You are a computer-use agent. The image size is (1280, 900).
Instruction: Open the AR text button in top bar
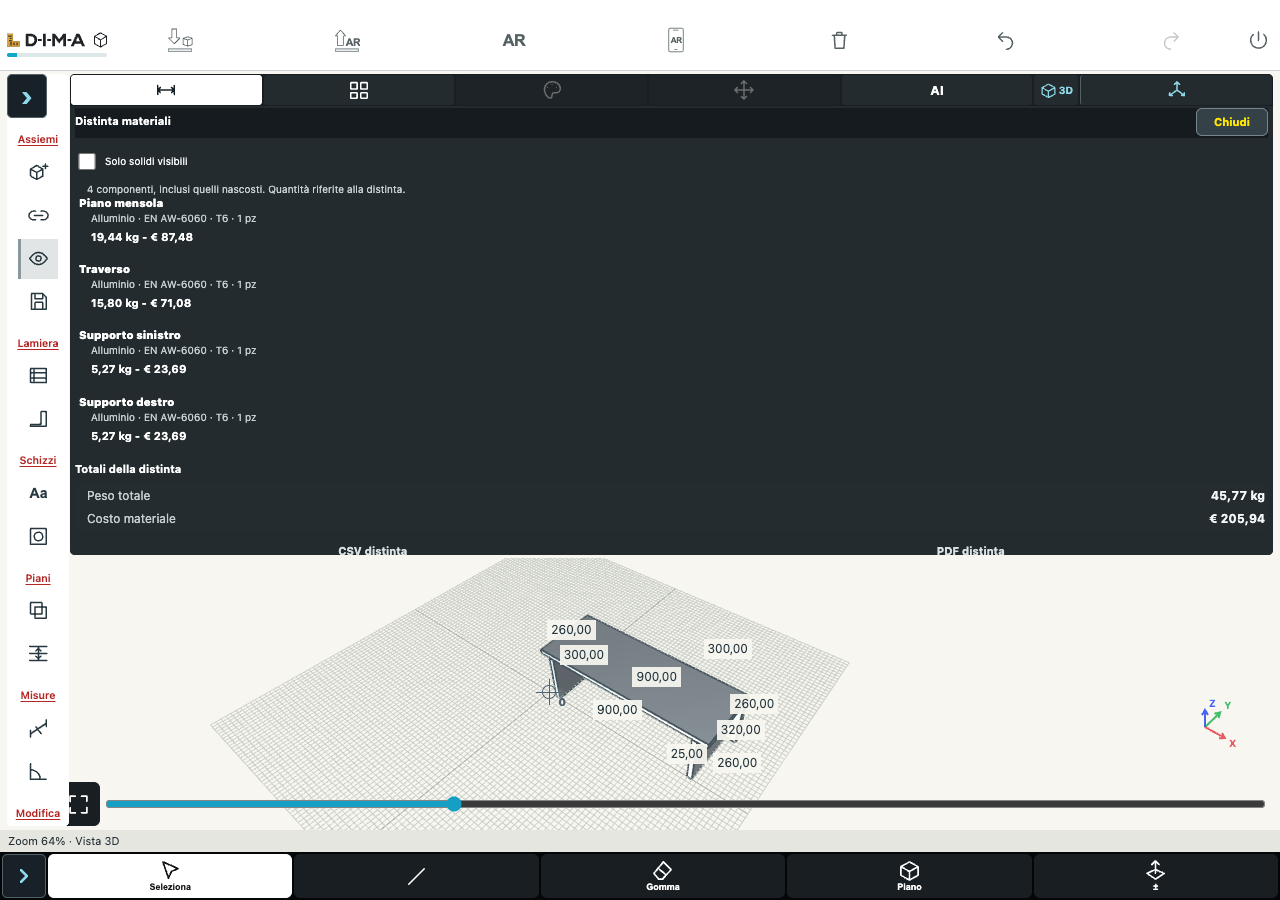point(514,40)
